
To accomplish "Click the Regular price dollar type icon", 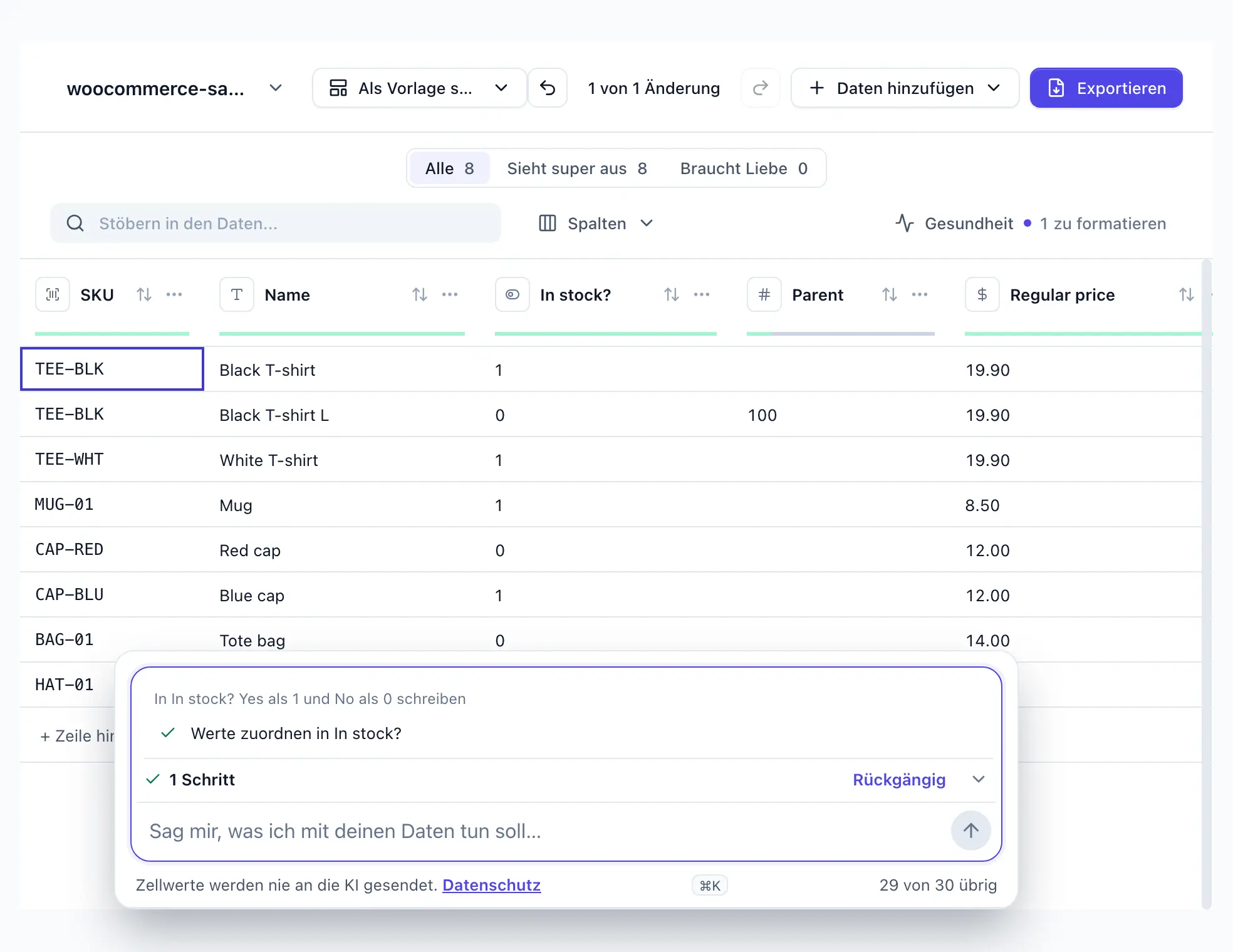I will click(x=982, y=294).
